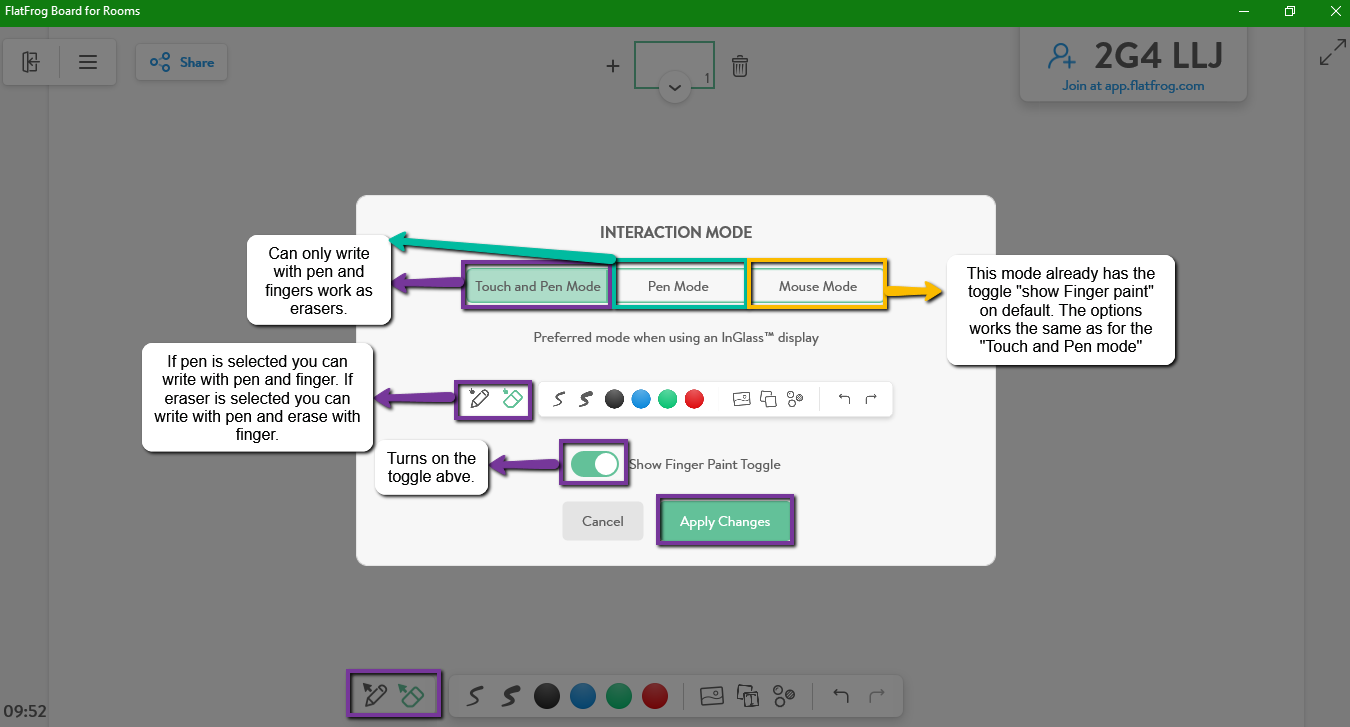Viewport: 1350px width, 727px height.
Task: Add a new page with the plus icon
Action: click(x=613, y=66)
